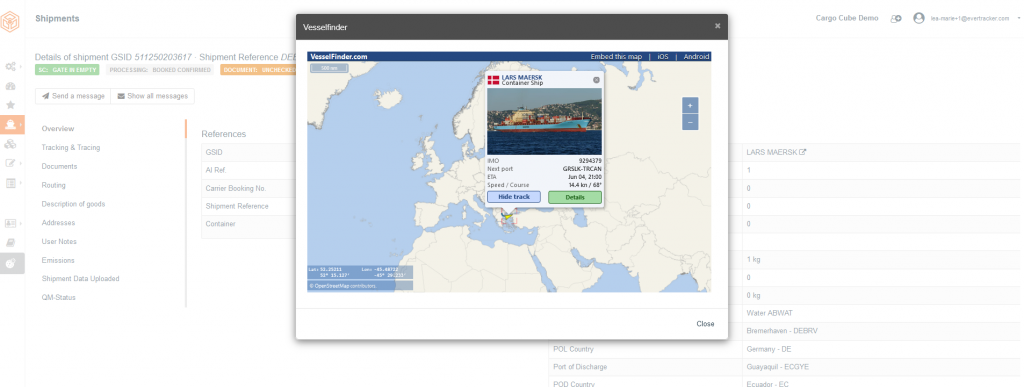The height and width of the screenshot is (387, 1024).
Task: Click the user avatar icon in header
Action: pos(918,18)
